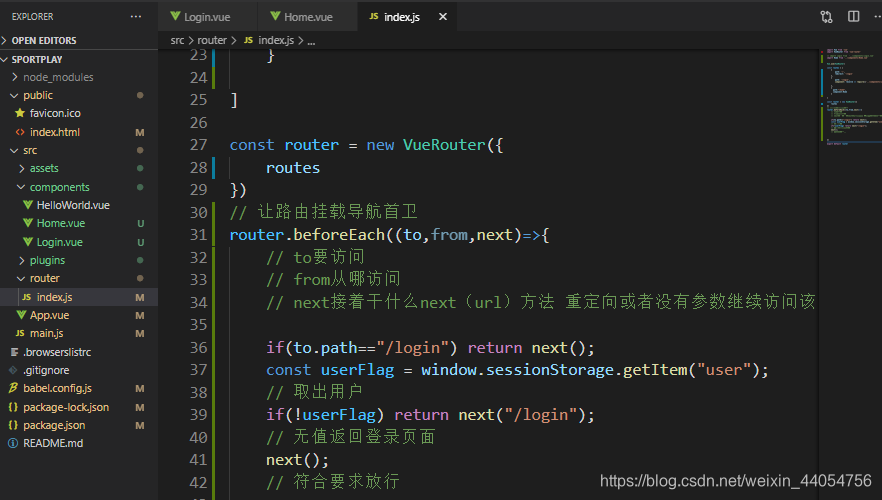Screen dimensions: 882x500
Task: Click the info icon beside README.md
Action: [x=13, y=443]
